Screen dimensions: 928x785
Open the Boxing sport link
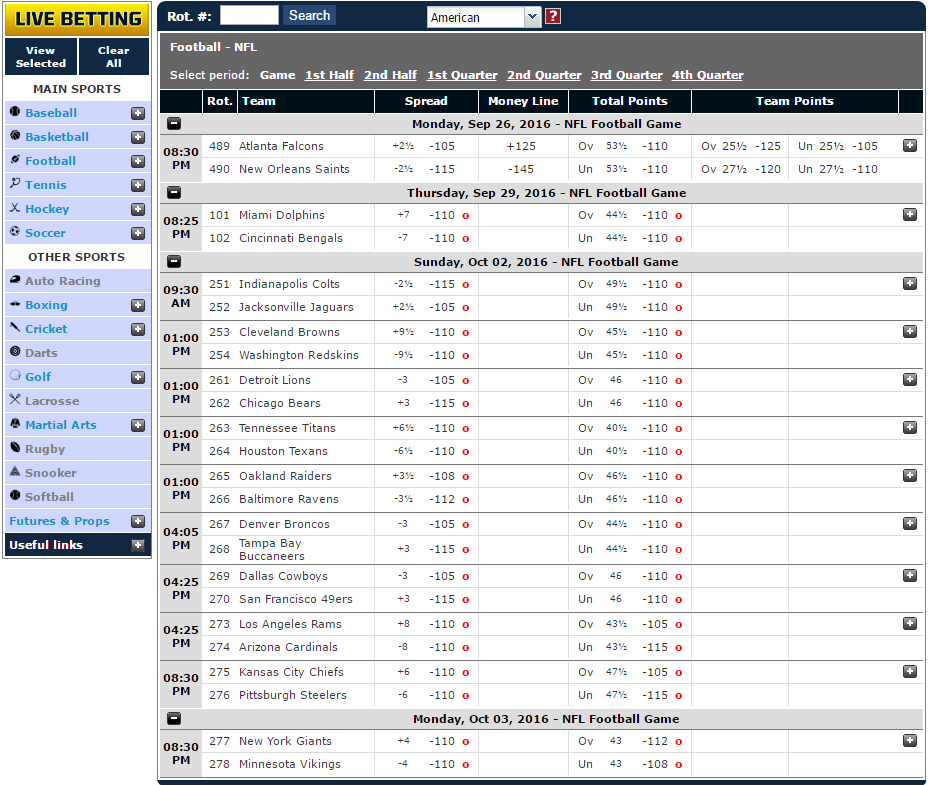click(46, 305)
